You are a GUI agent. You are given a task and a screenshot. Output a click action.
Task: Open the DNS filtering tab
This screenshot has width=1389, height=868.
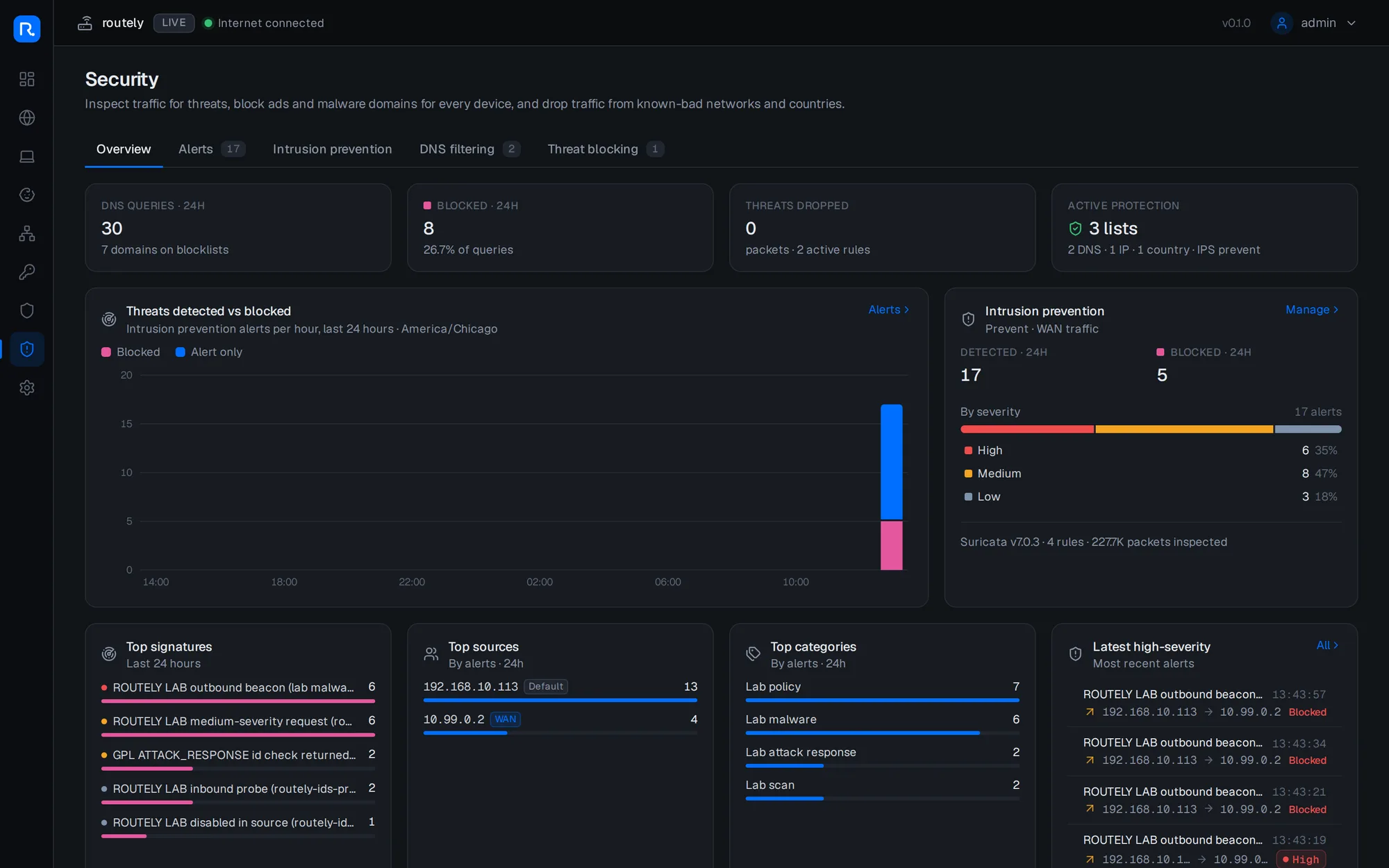click(469, 149)
